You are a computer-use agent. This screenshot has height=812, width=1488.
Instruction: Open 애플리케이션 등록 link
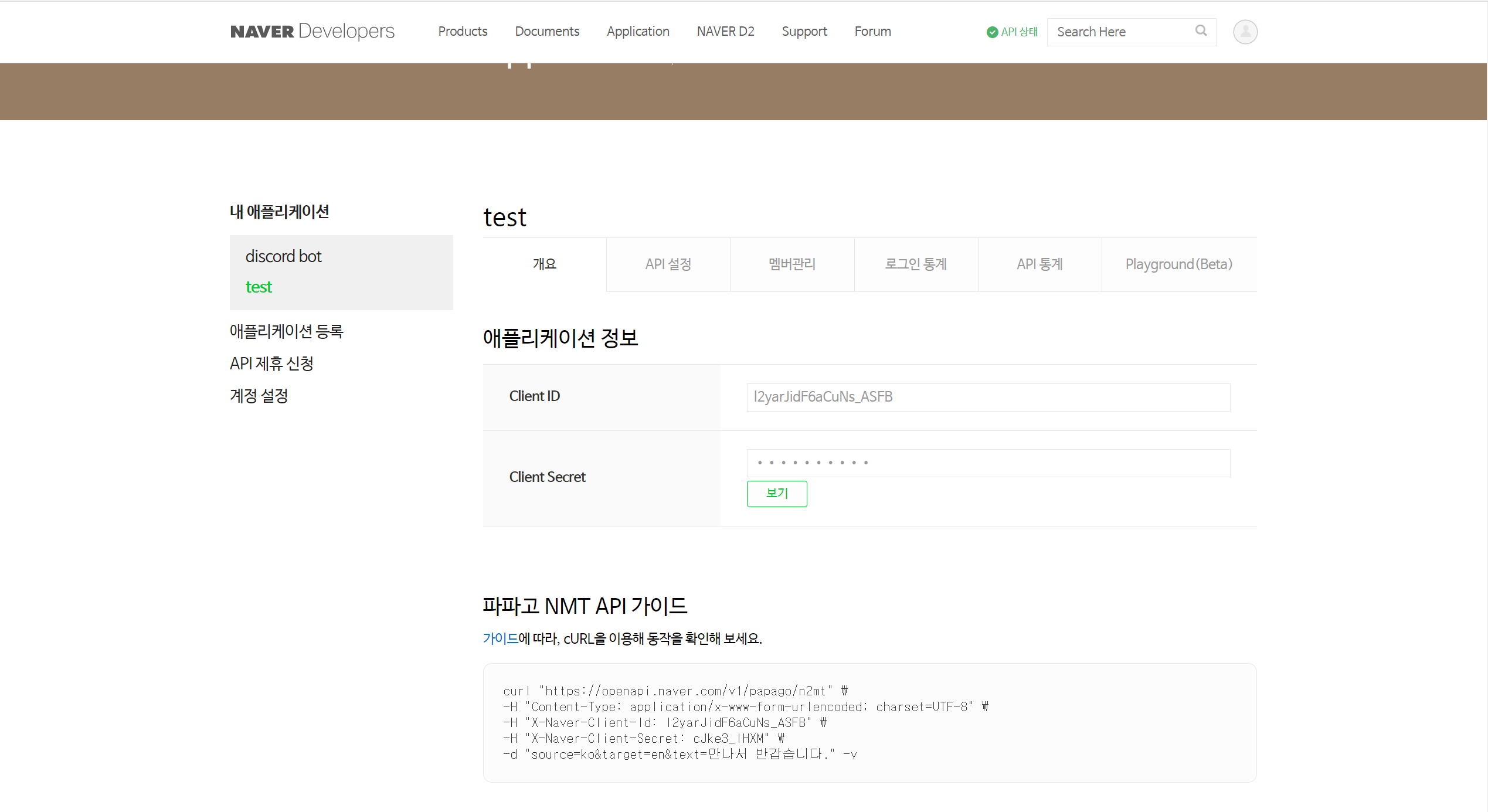286,331
